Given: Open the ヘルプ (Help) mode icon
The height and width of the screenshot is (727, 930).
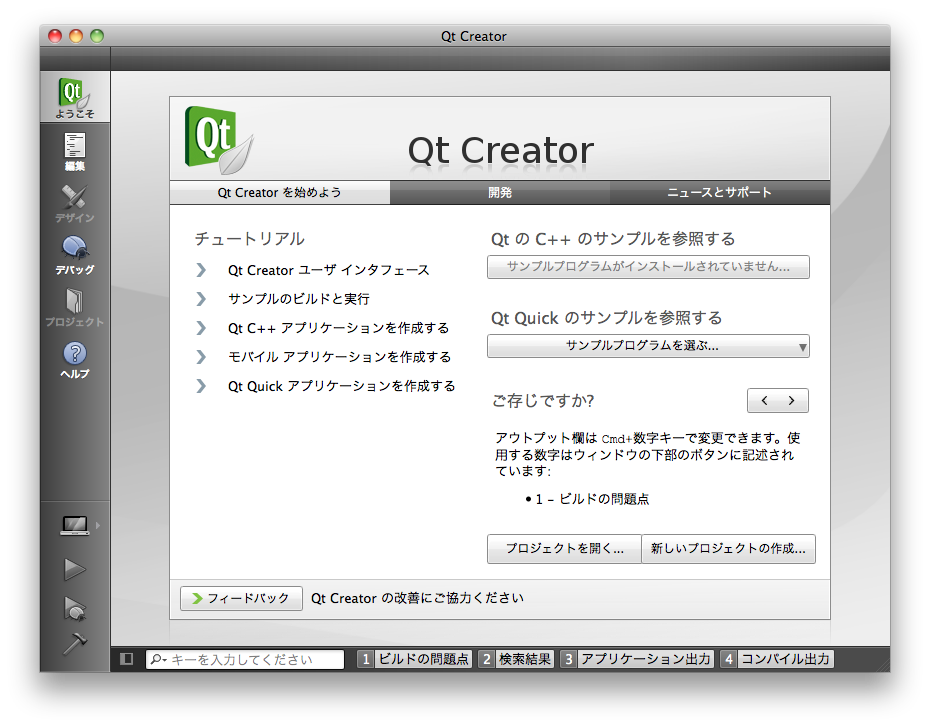Looking at the screenshot, I should click(75, 358).
